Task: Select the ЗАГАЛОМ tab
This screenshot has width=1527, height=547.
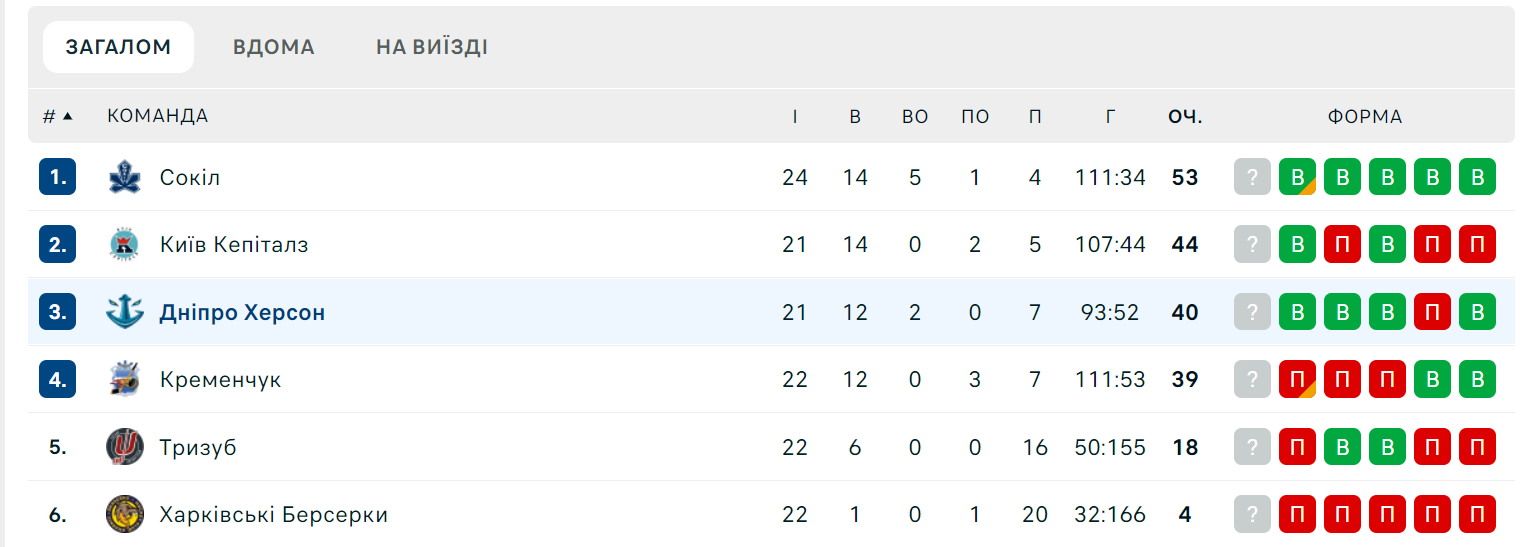Action: click(x=118, y=47)
